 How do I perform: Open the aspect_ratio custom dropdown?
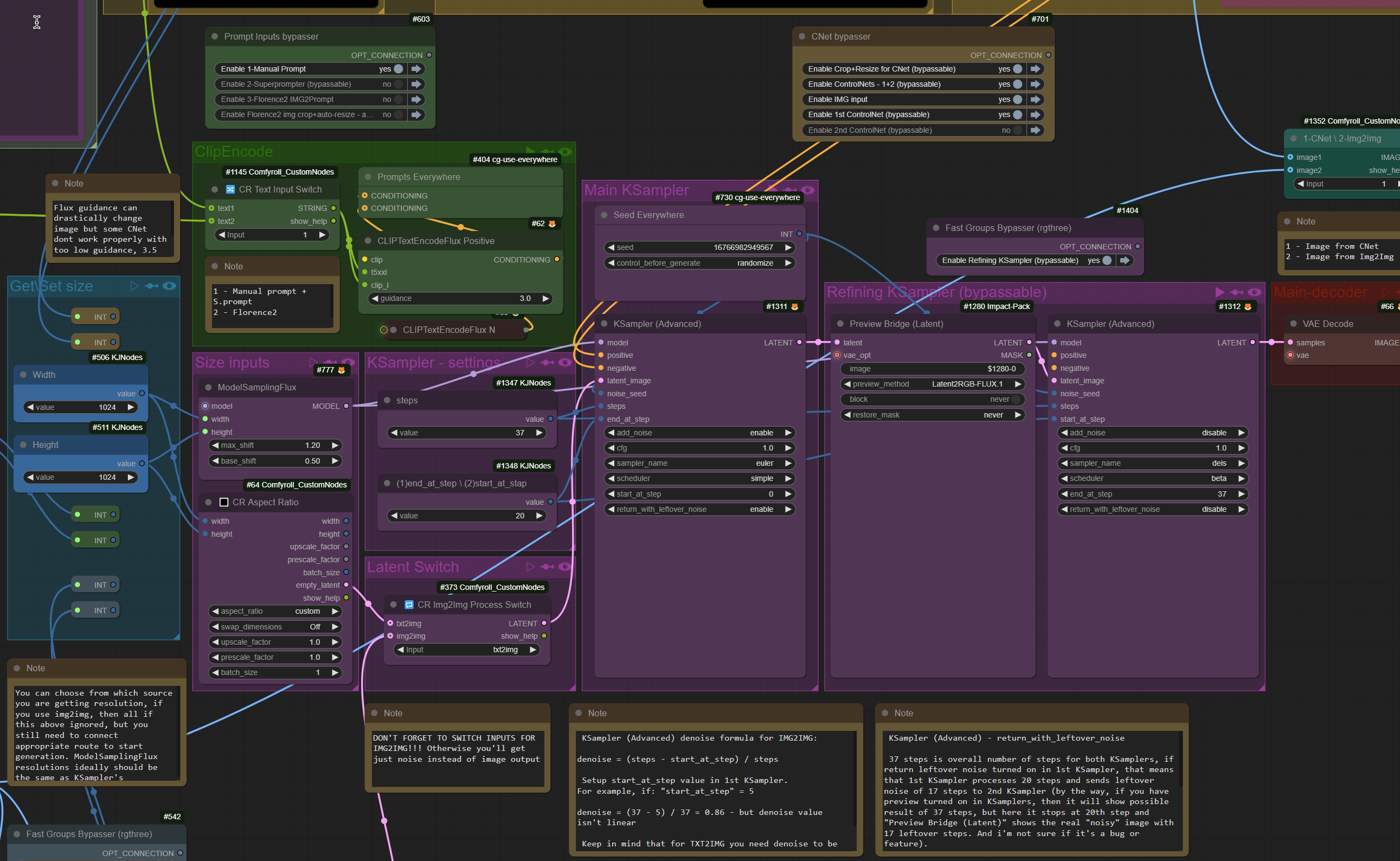pos(275,611)
